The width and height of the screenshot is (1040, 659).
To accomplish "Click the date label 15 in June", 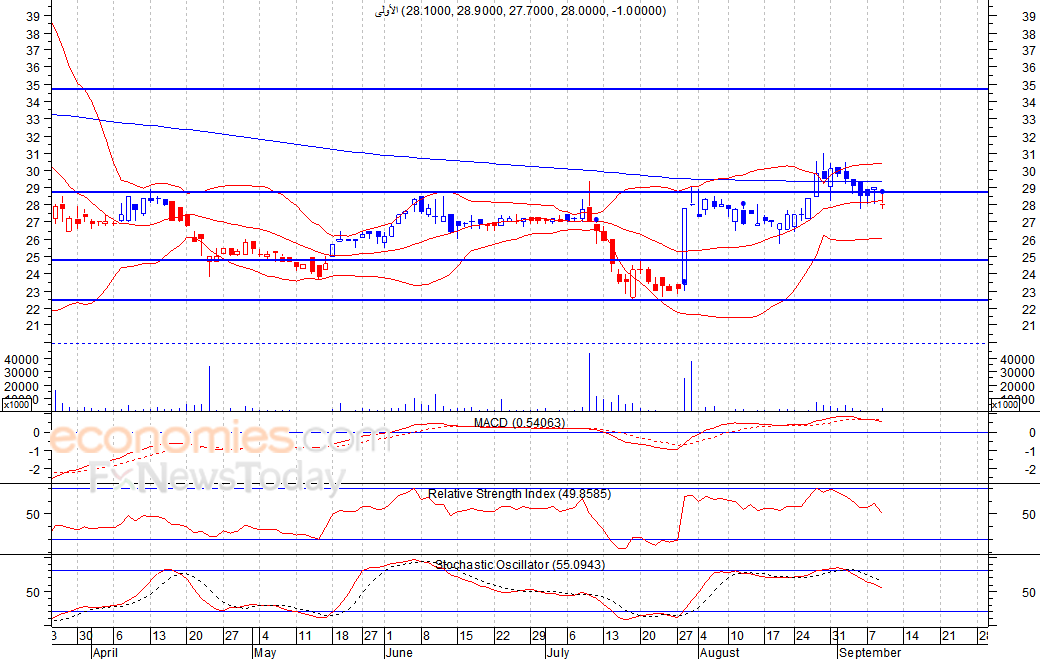I will (x=466, y=636).
